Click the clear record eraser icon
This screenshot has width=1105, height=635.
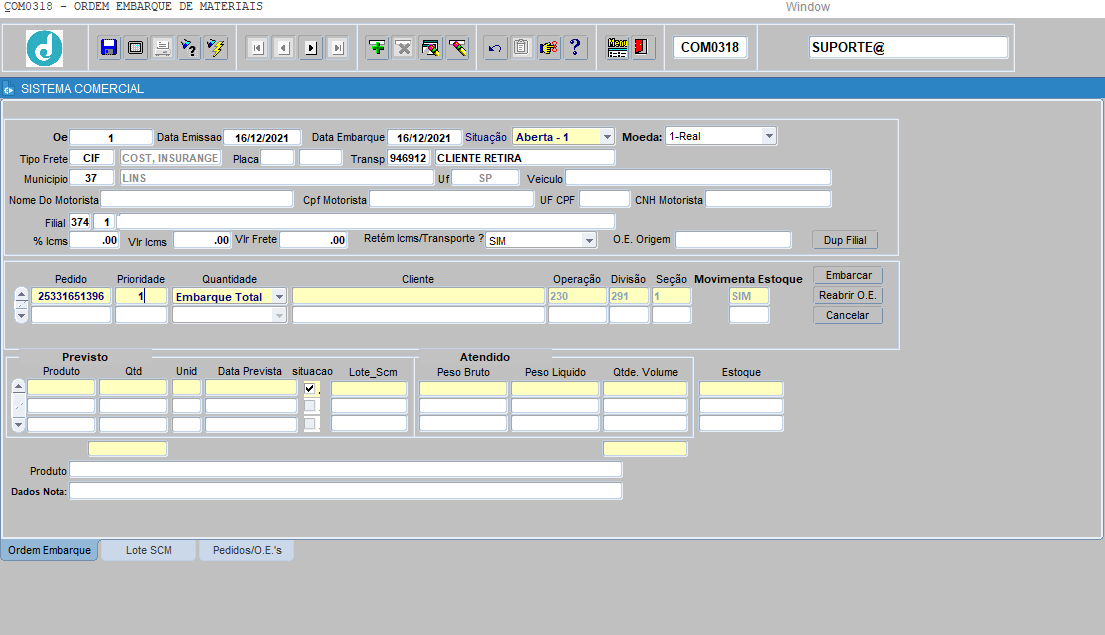pos(457,48)
